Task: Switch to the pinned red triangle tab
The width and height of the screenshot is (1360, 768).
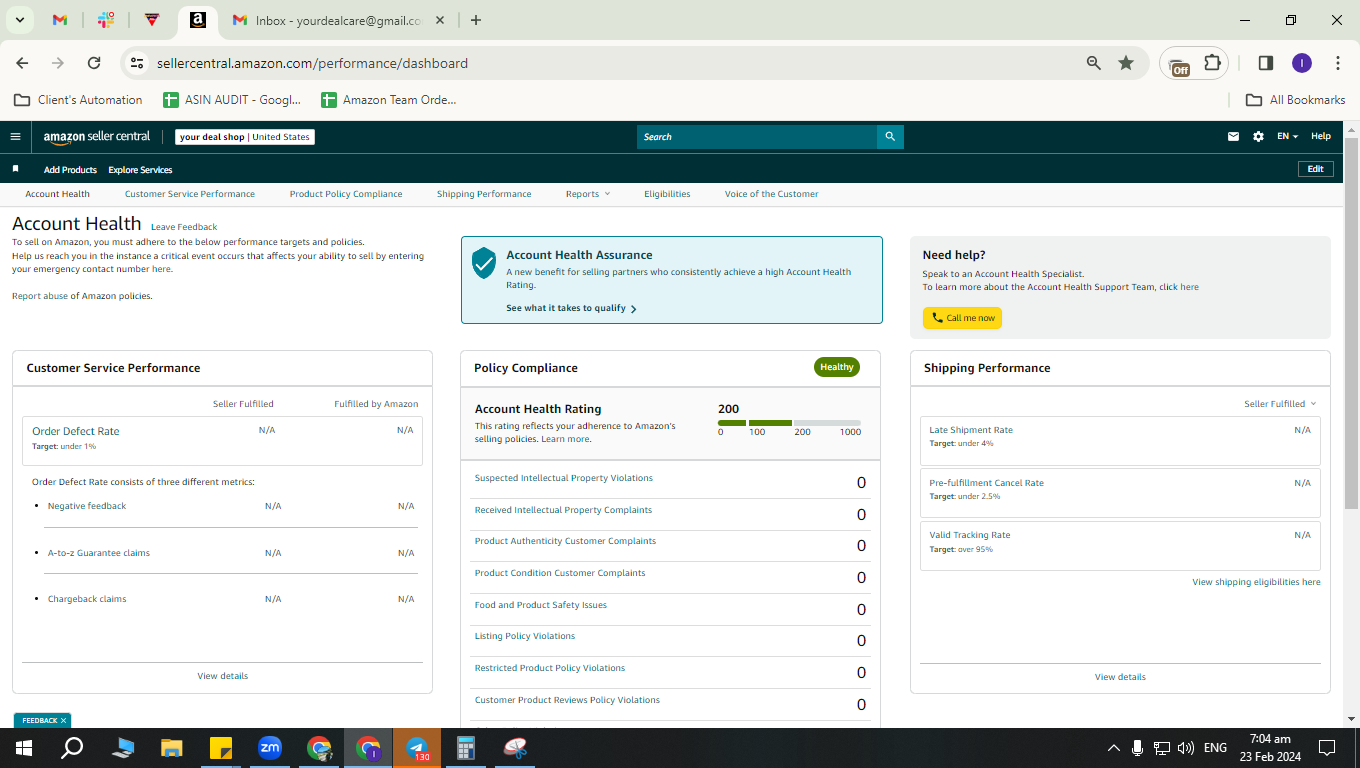Action: coord(152,20)
